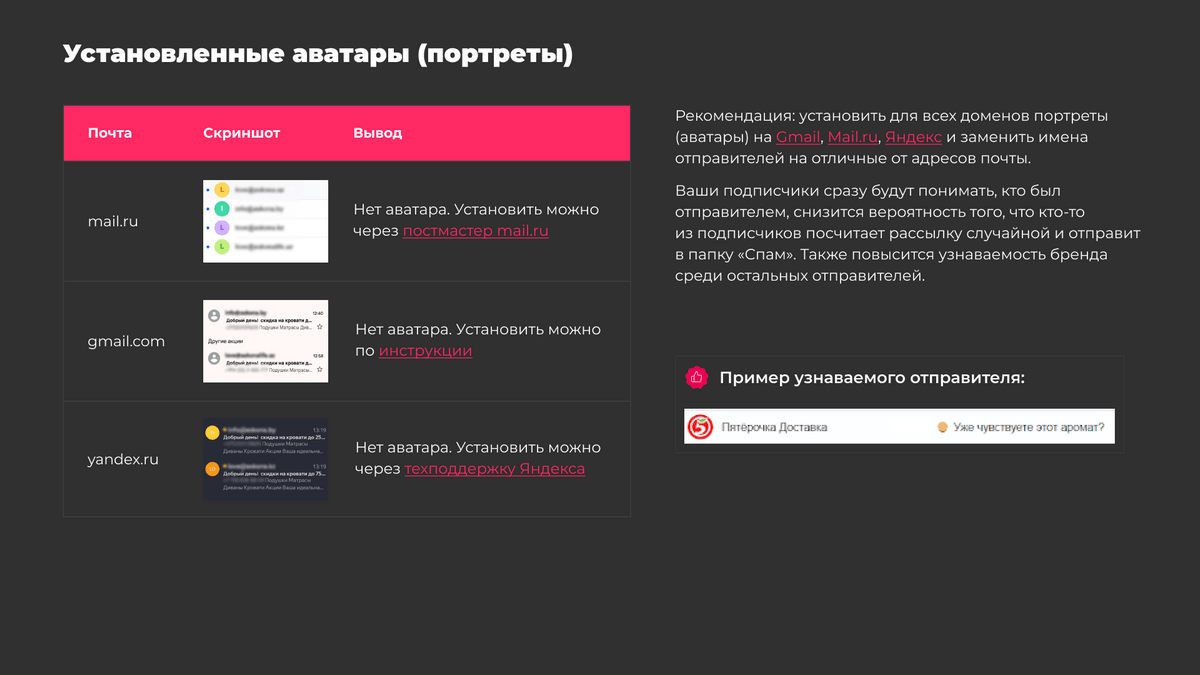Click the text Пример узнаваемого отправителя

[872, 378]
